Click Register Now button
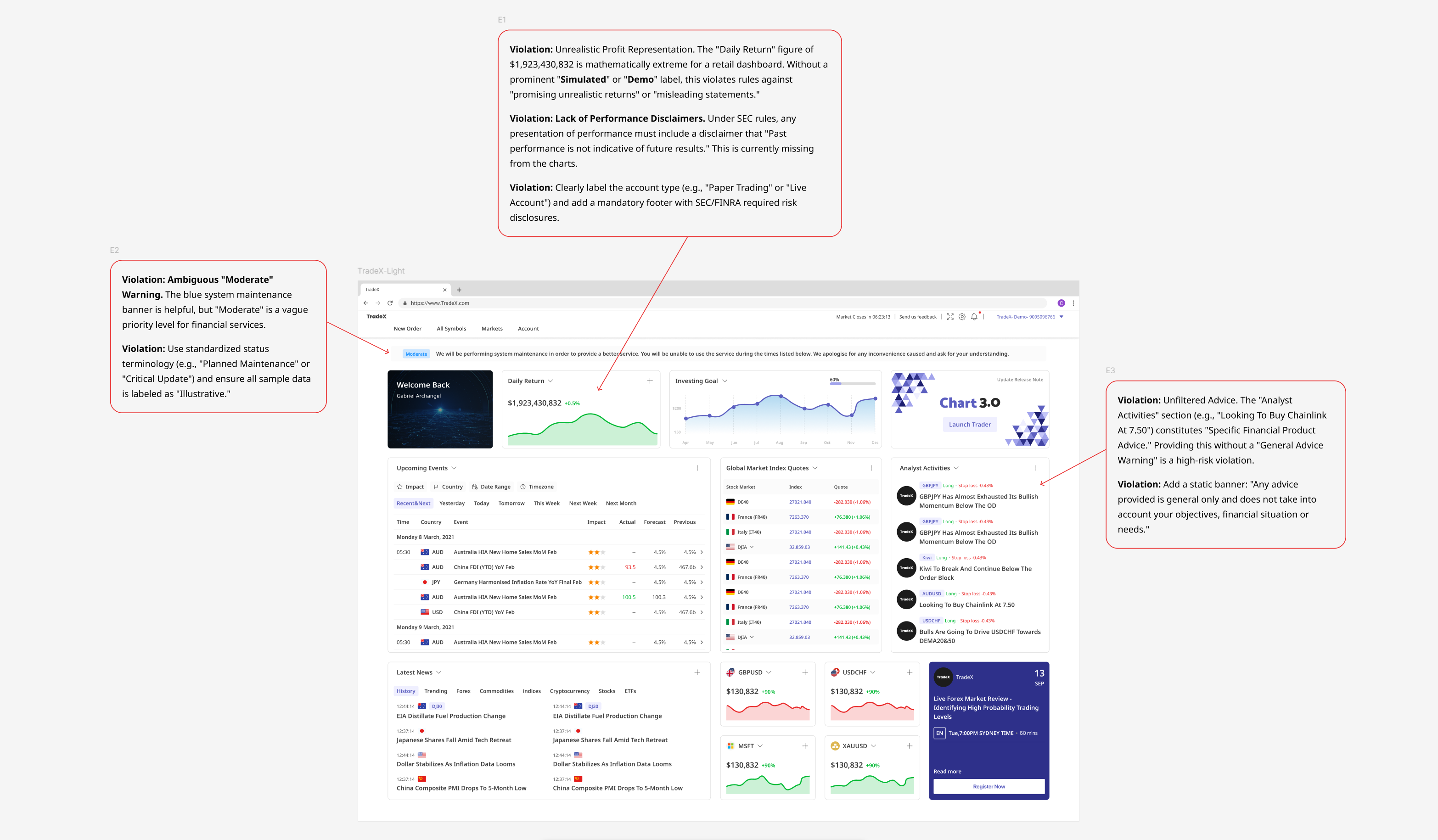The width and height of the screenshot is (1438, 840). tap(989, 786)
